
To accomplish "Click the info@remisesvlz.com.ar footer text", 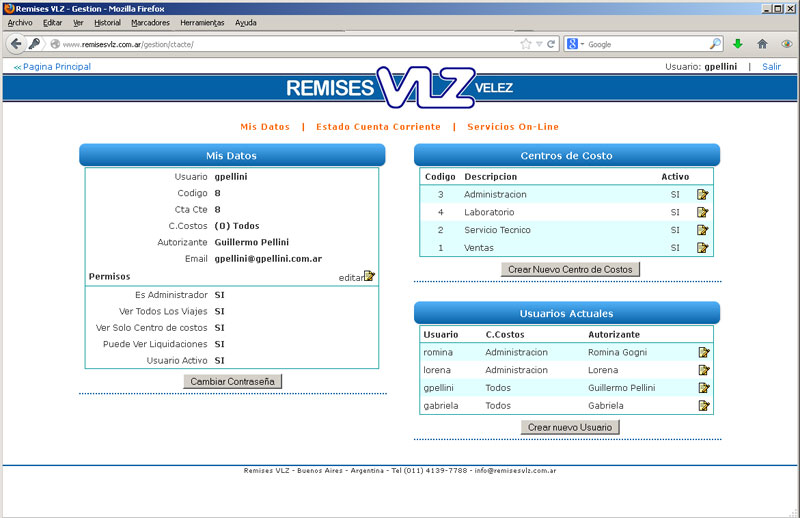I will pyautogui.click(x=515, y=471).
